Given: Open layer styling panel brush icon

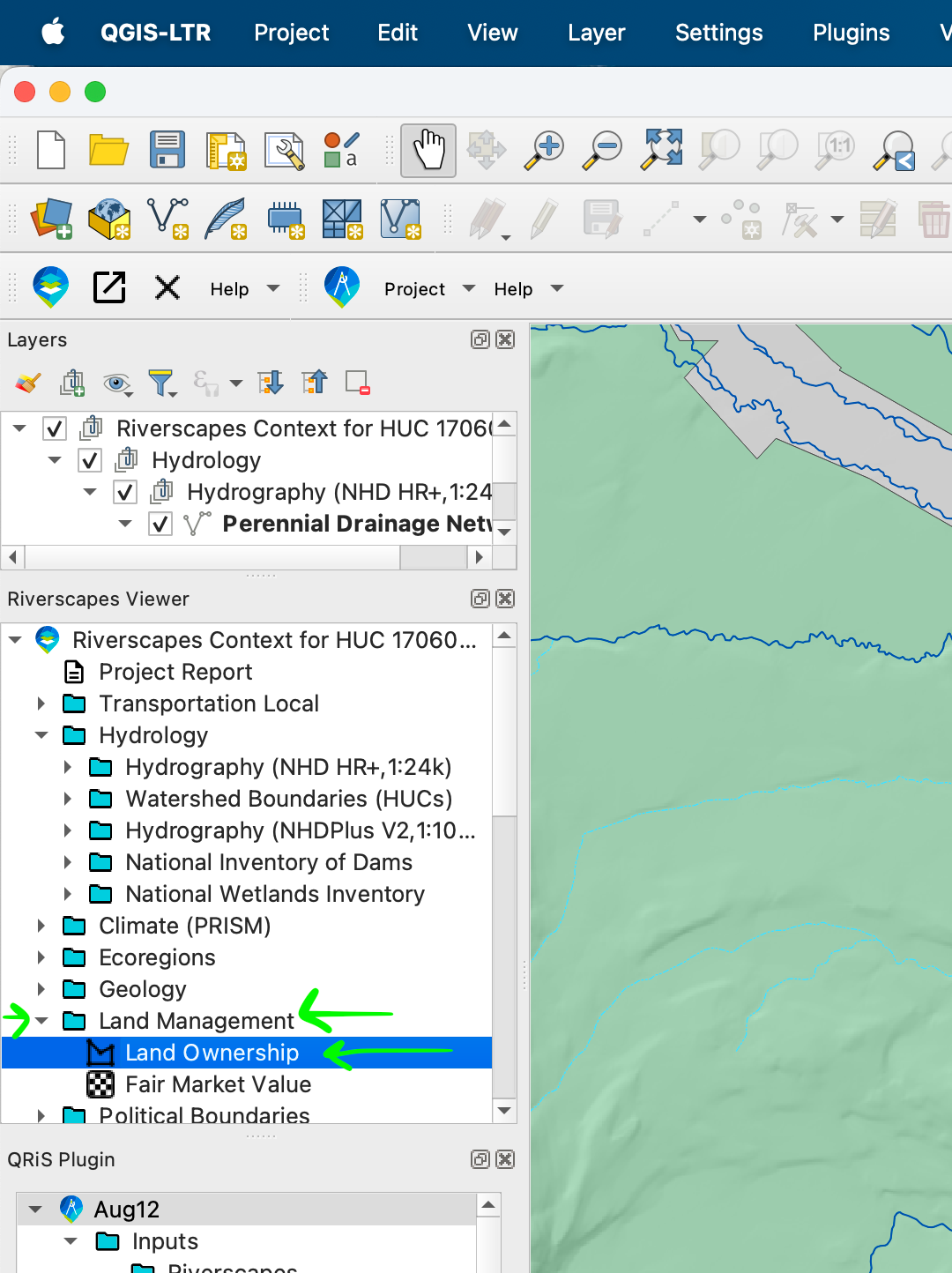Looking at the screenshot, I should pyautogui.click(x=28, y=383).
